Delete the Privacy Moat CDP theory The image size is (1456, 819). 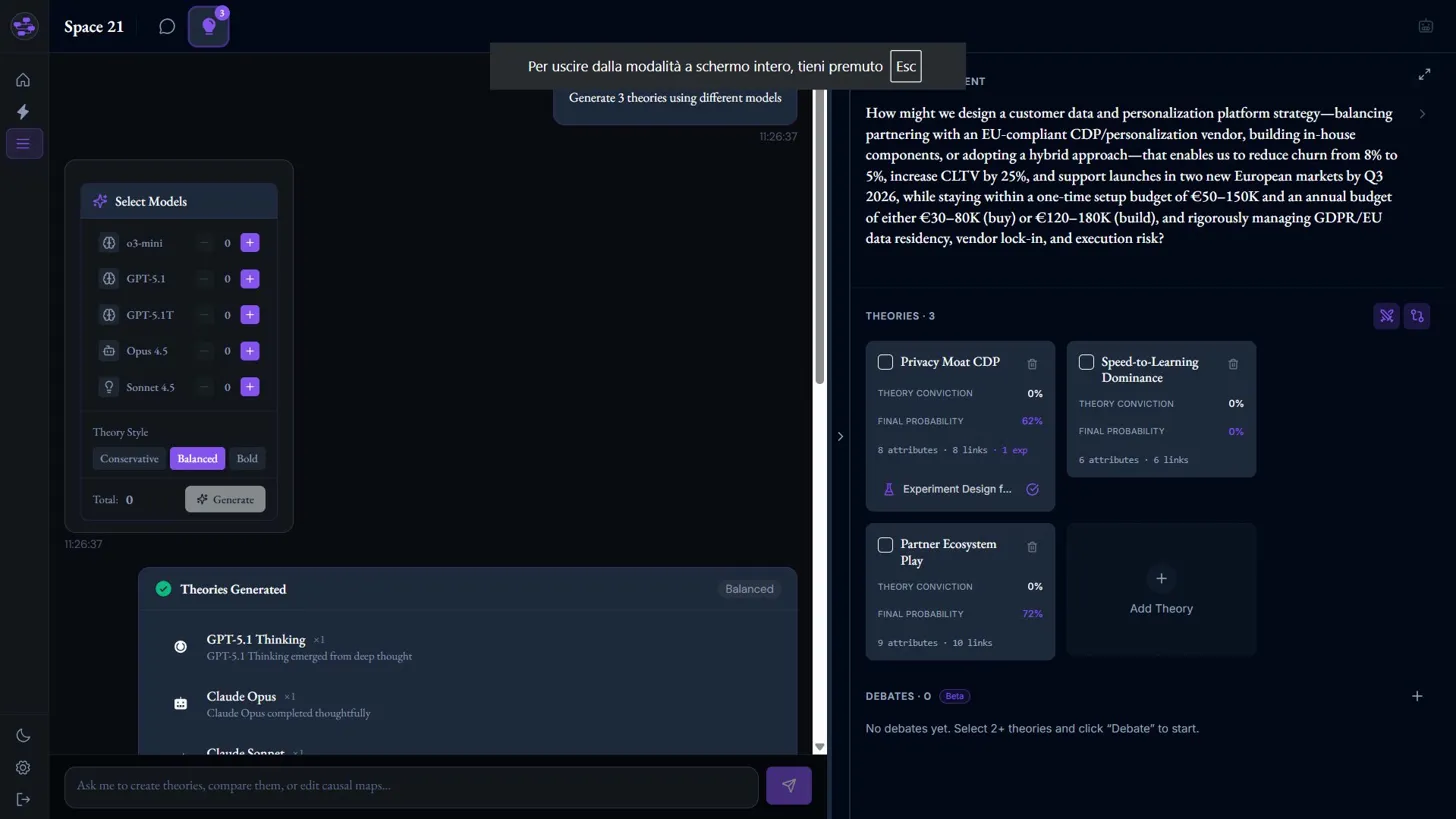[x=1032, y=364]
